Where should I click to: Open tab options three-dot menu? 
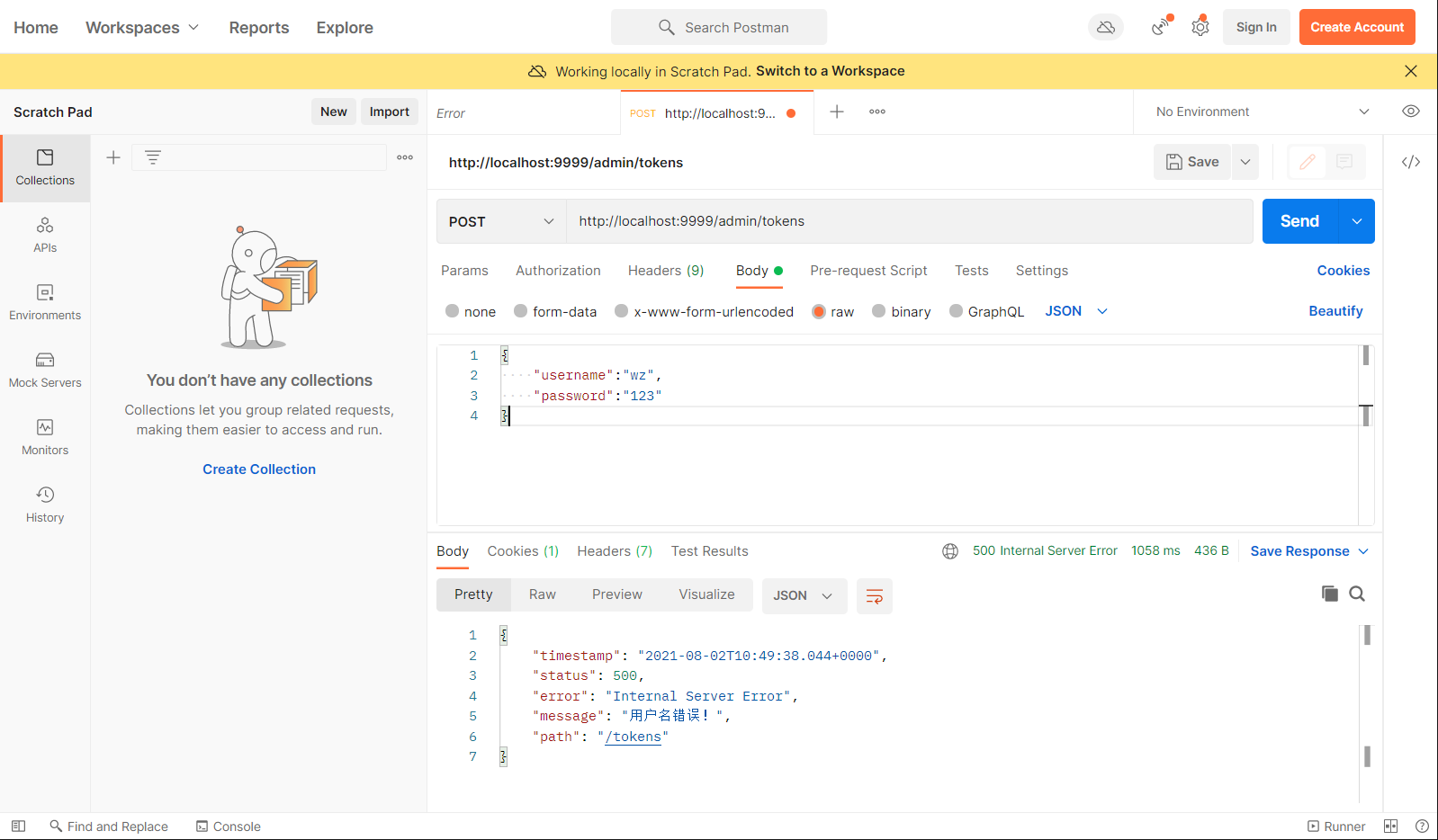pos(877,112)
